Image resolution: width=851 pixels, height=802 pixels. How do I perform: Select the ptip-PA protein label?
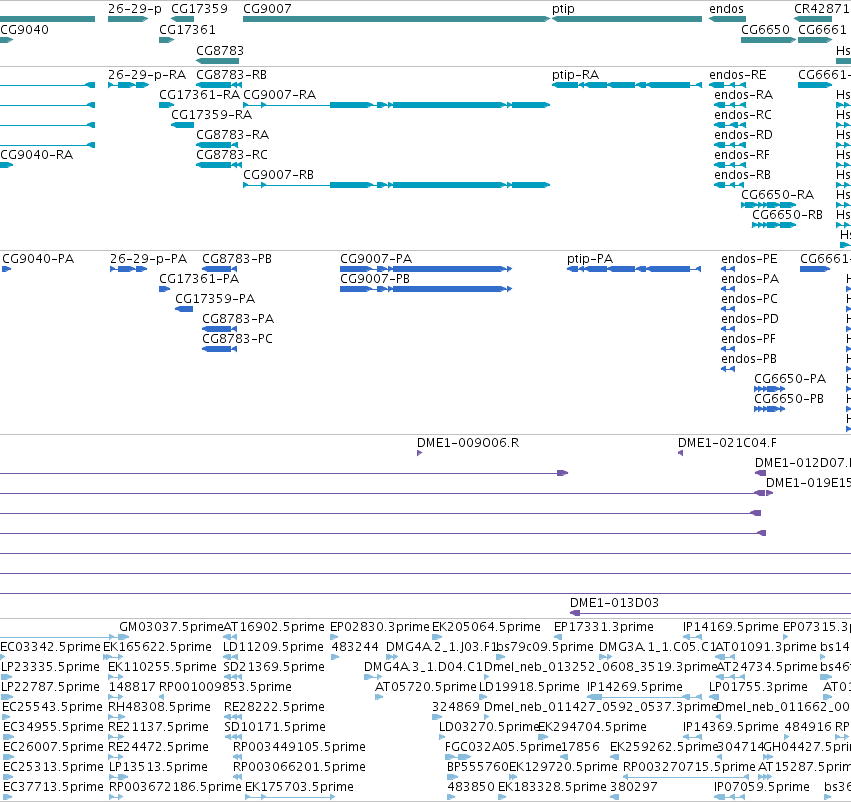click(x=590, y=259)
